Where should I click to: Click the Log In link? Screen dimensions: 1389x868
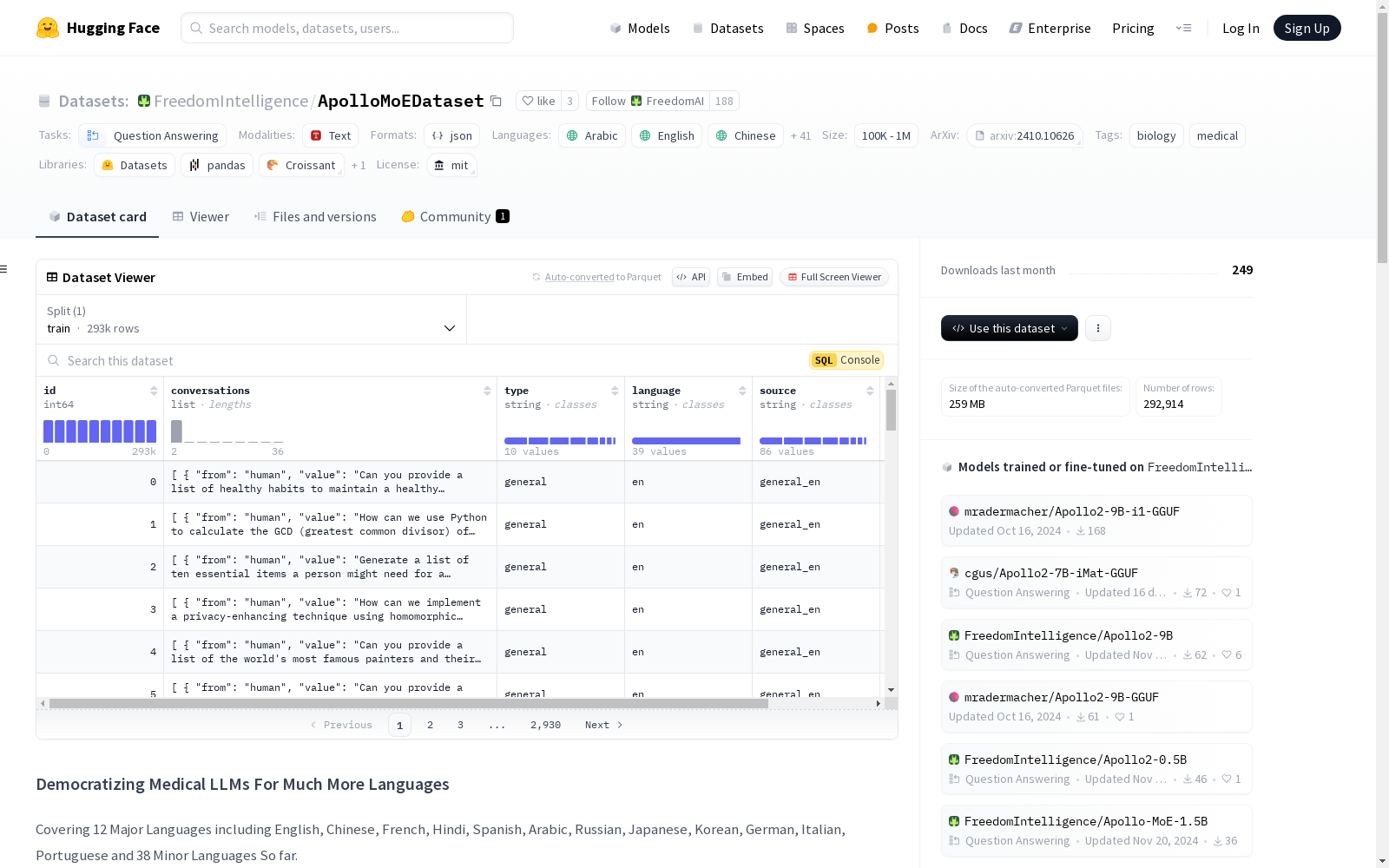coord(1241,28)
